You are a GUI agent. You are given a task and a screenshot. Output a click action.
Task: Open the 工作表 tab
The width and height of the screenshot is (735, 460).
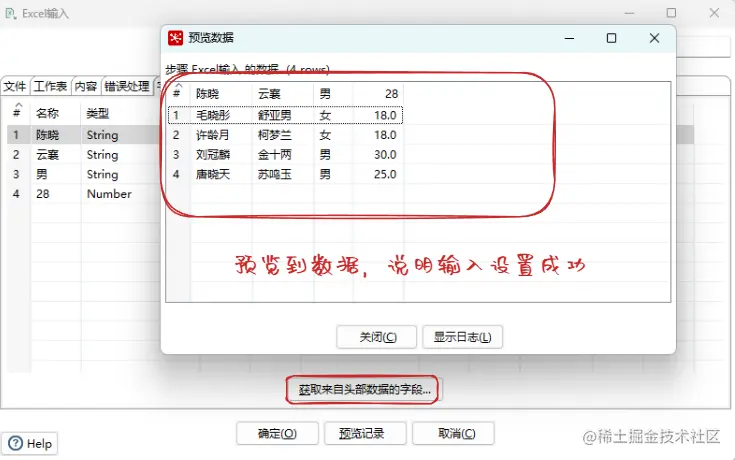click(51, 86)
